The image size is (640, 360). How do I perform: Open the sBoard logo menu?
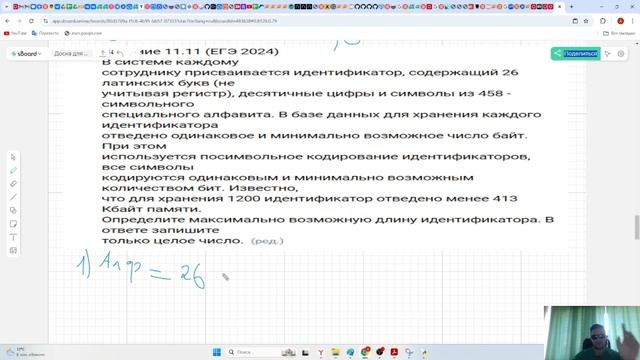(x=26, y=53)
